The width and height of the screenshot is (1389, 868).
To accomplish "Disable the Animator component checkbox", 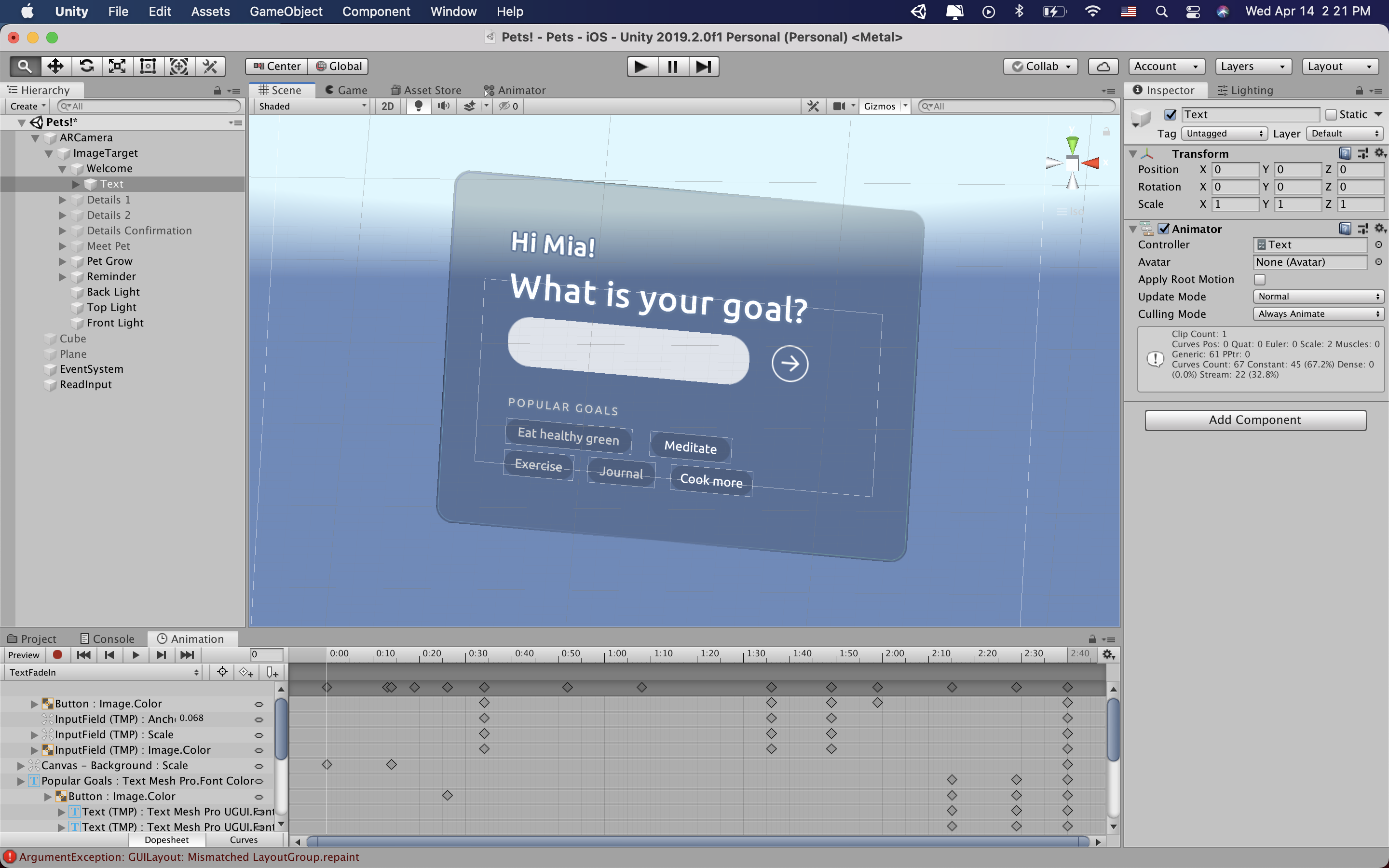I will [x=1163, y=229].
